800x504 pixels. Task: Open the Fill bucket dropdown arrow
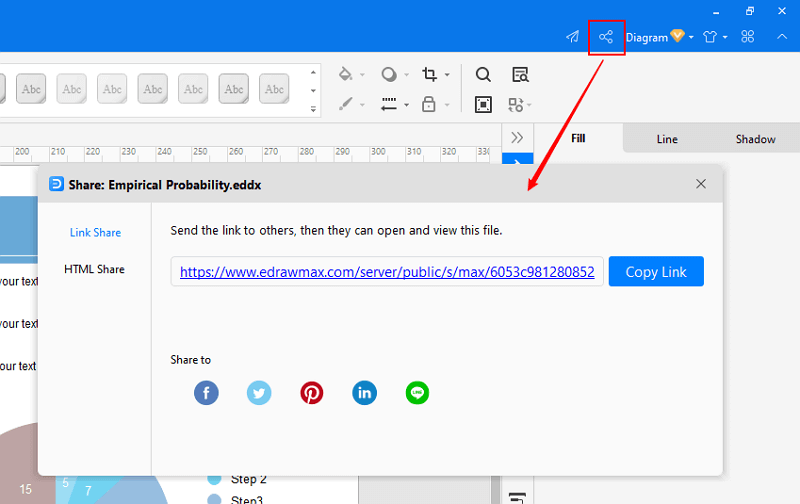362,75
